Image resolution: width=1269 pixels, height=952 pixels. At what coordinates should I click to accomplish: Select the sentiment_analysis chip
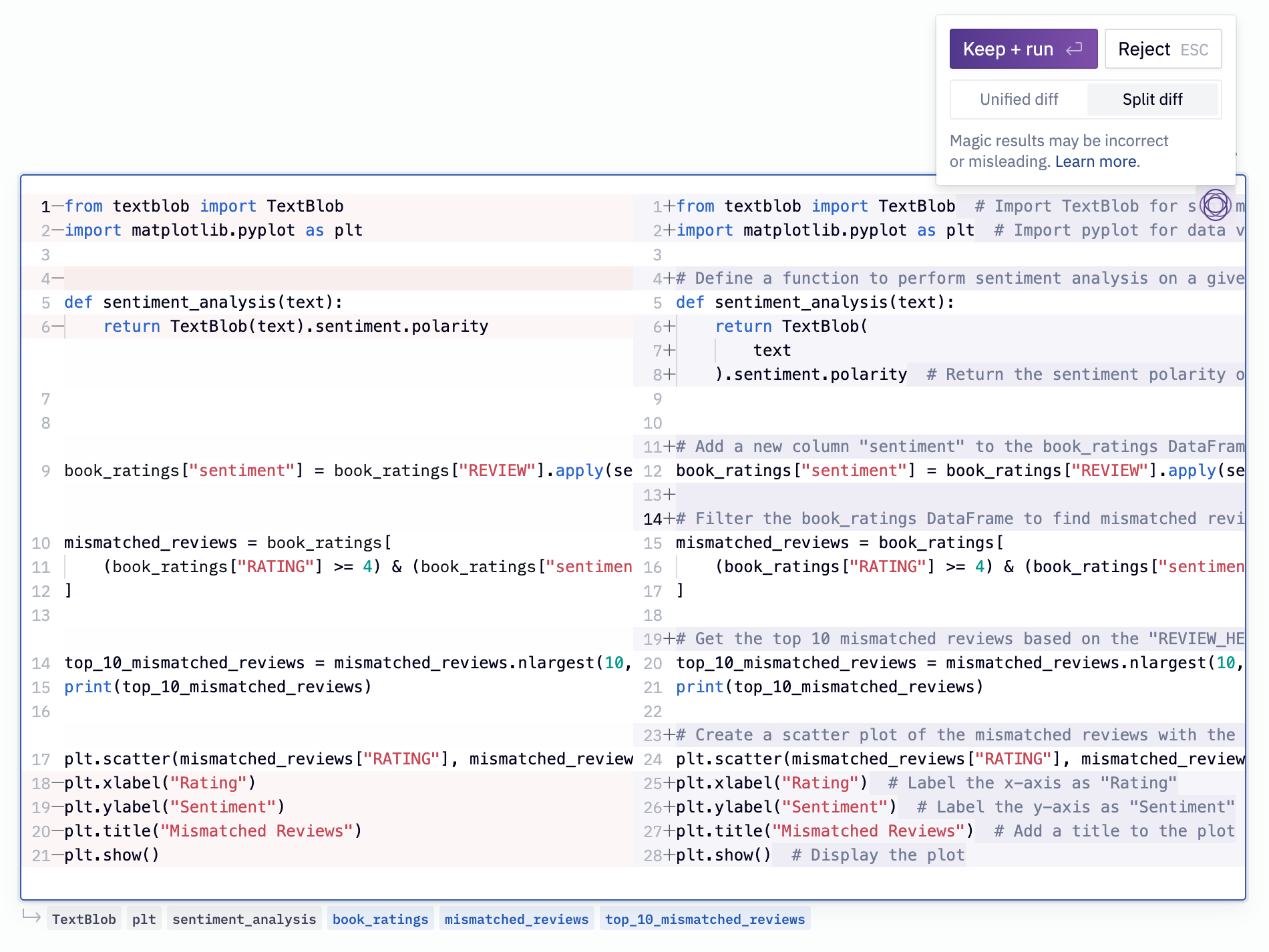pyautogui.click(x=244, y=919)
